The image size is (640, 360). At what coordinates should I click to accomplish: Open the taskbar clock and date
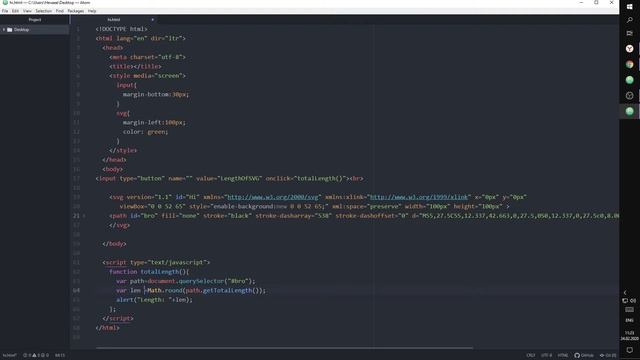[x=629, y=336]
